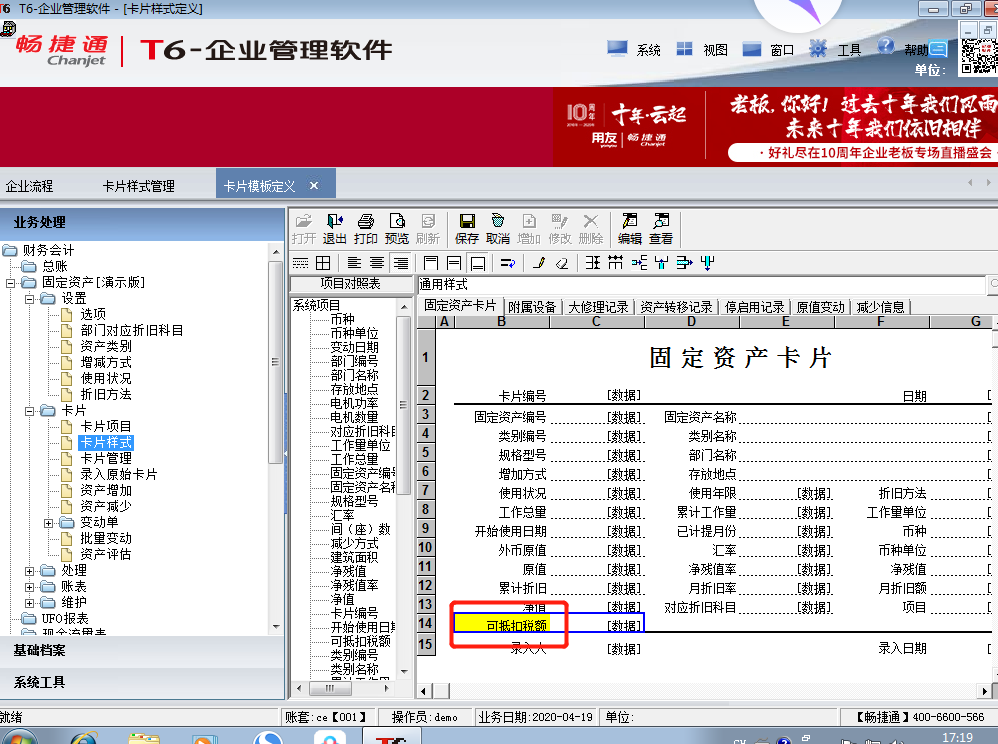This screenshot has width=998, height=744.
Task: Save with the 保存 floppy icon
Action: coord(467,228)
